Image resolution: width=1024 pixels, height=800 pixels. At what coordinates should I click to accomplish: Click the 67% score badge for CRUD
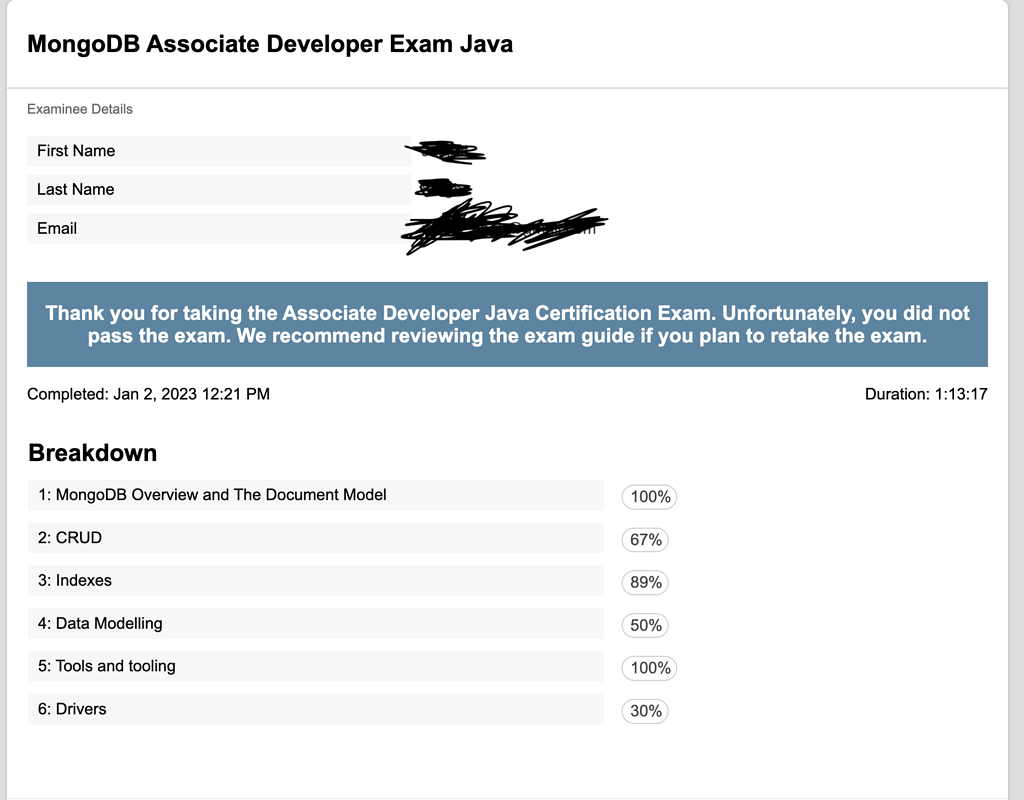(x=646, y=540)
